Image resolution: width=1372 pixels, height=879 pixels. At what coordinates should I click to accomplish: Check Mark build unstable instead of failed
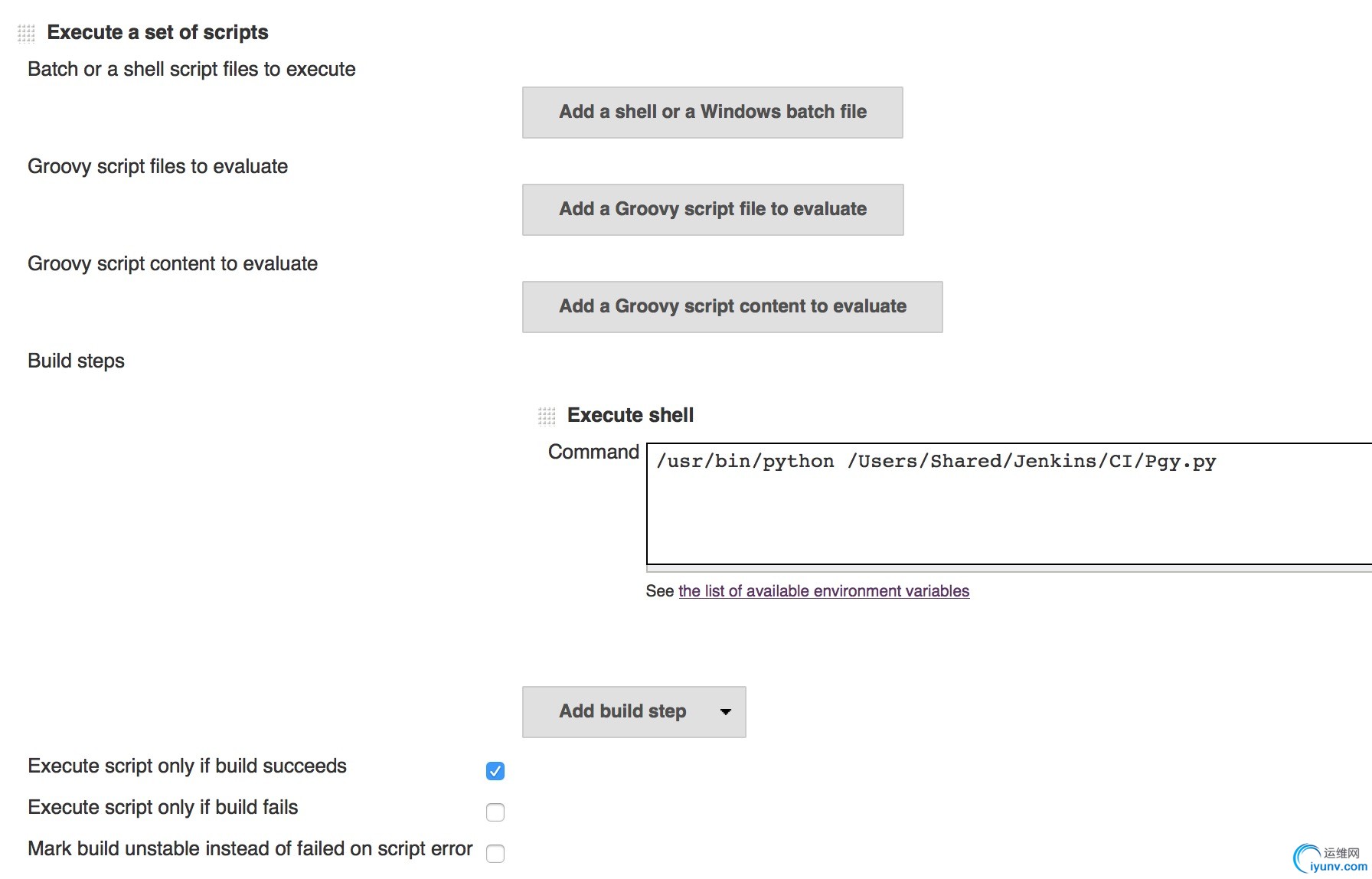point(495,854)
